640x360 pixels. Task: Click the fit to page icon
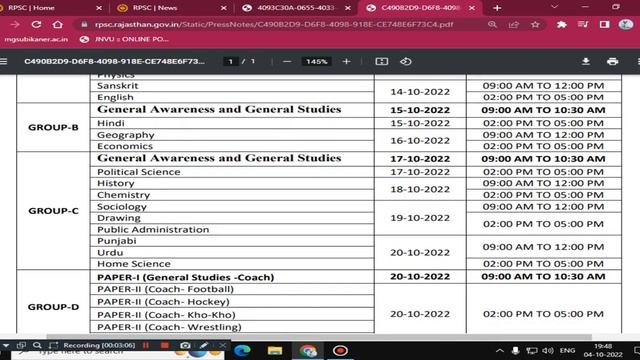[382, 61]
